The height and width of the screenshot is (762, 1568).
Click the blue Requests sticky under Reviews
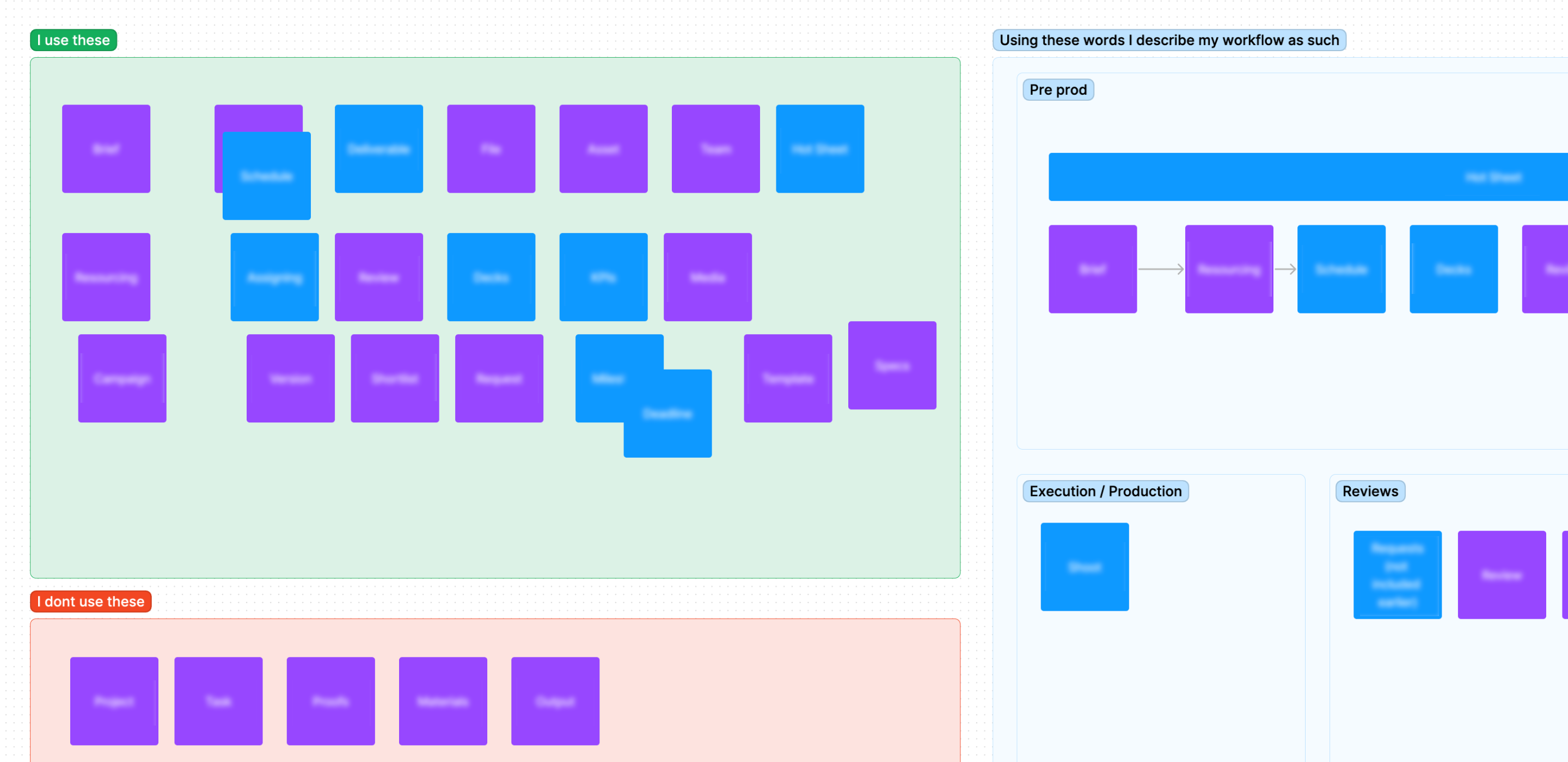pyautogui.click(x=1397, y=575)
